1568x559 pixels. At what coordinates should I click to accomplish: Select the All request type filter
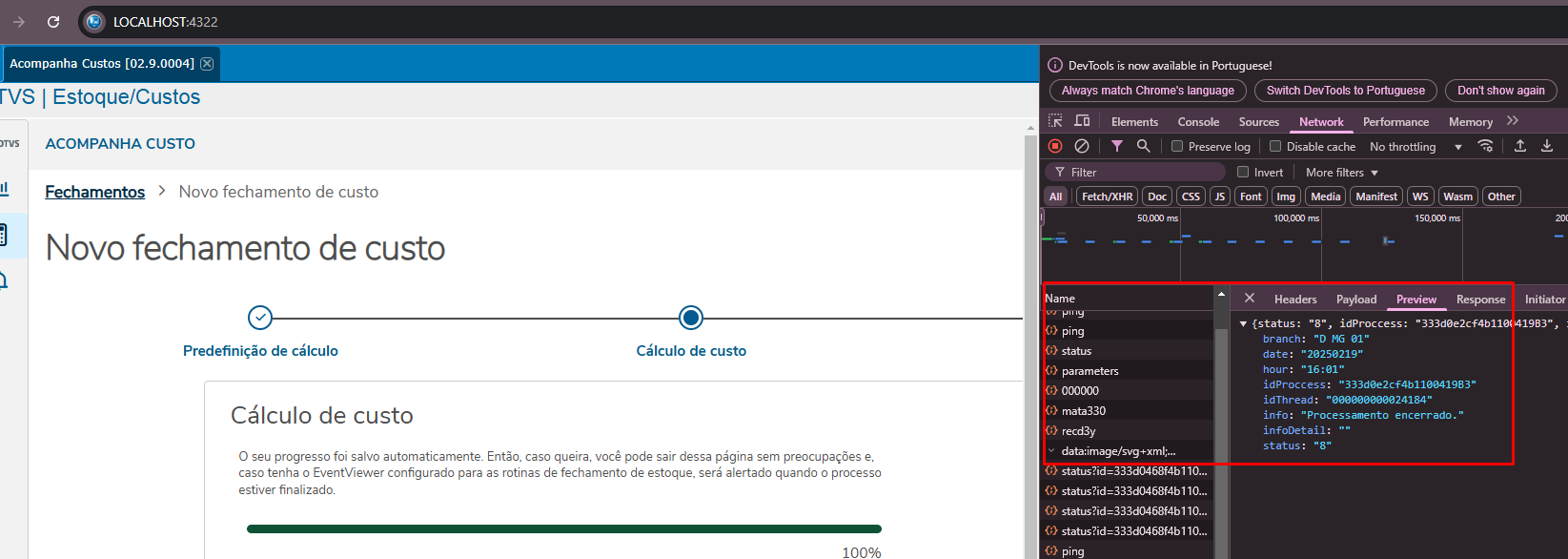(x=1055, y=197)
